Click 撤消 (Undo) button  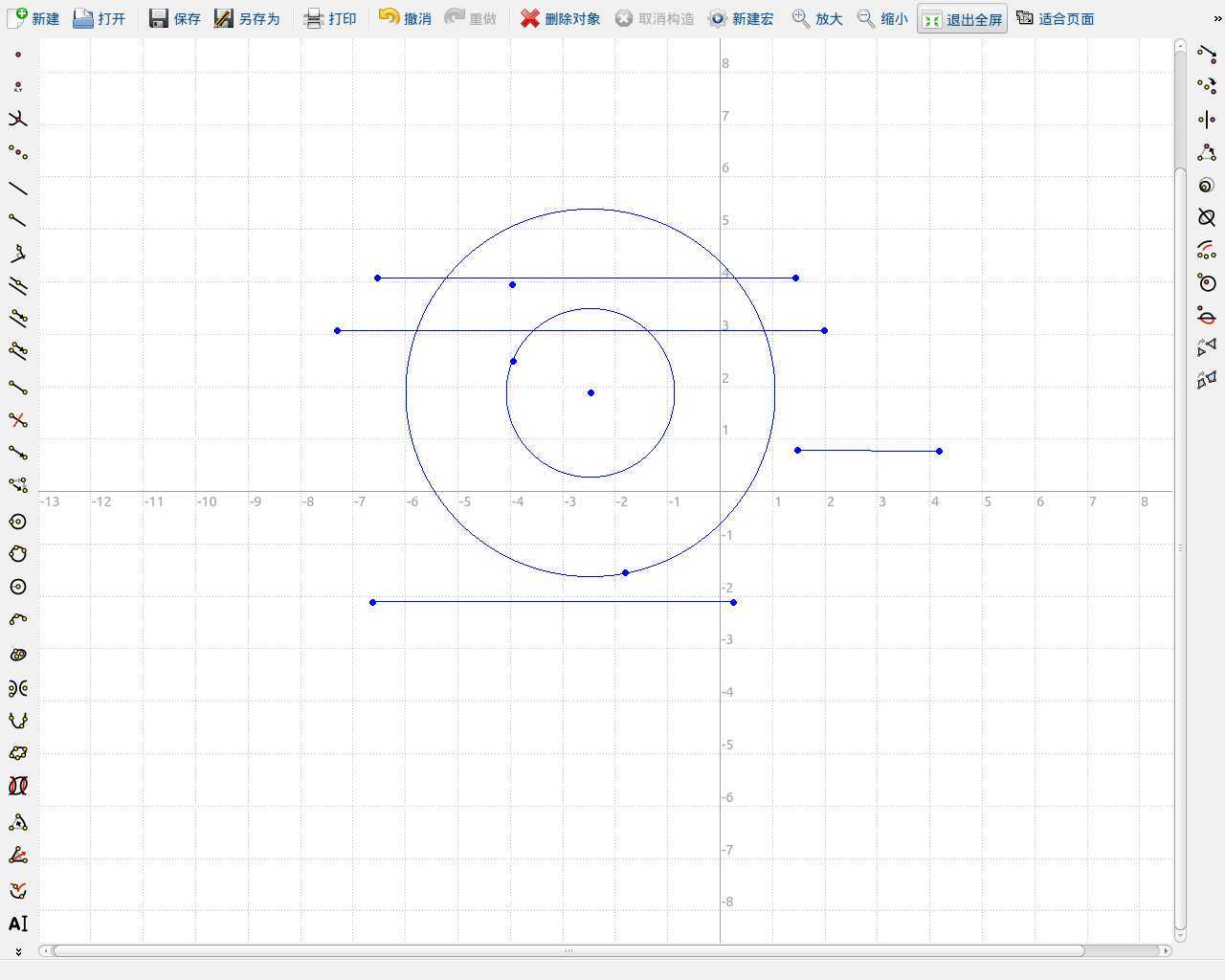coord(405,18)
